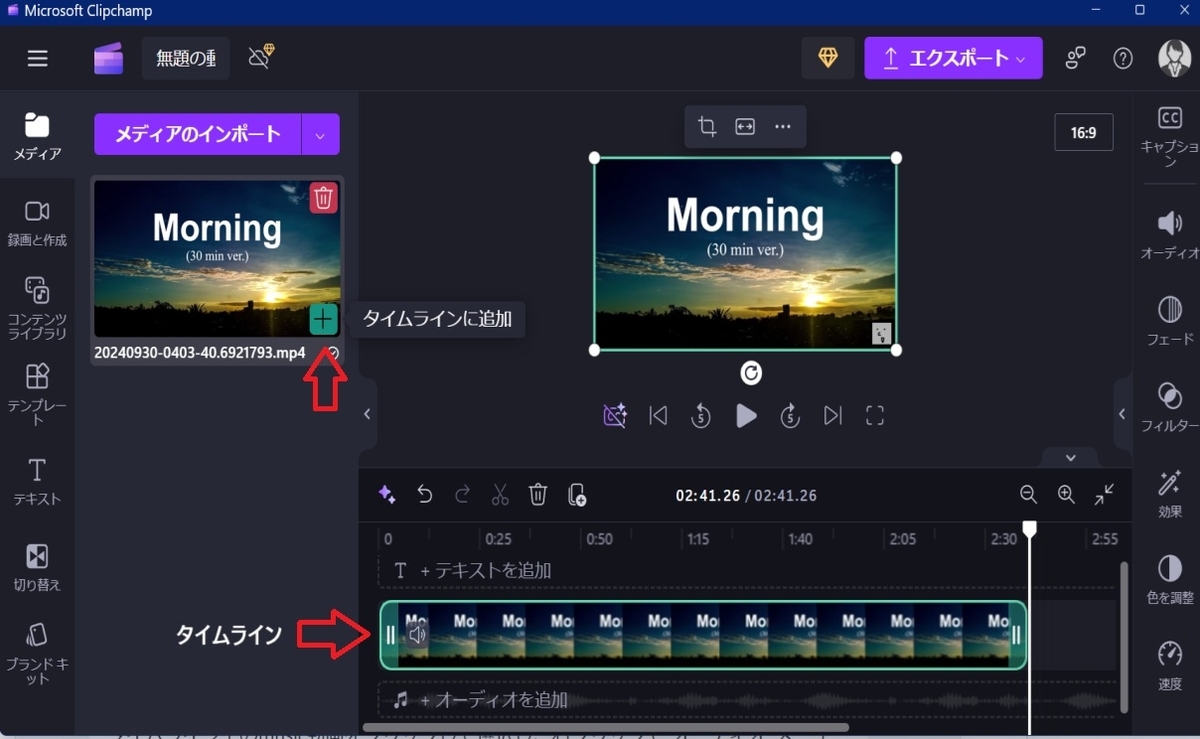Click the + テキストを追加 track
The height and width of the screenshot is (739, 1200).
(747, 570)
